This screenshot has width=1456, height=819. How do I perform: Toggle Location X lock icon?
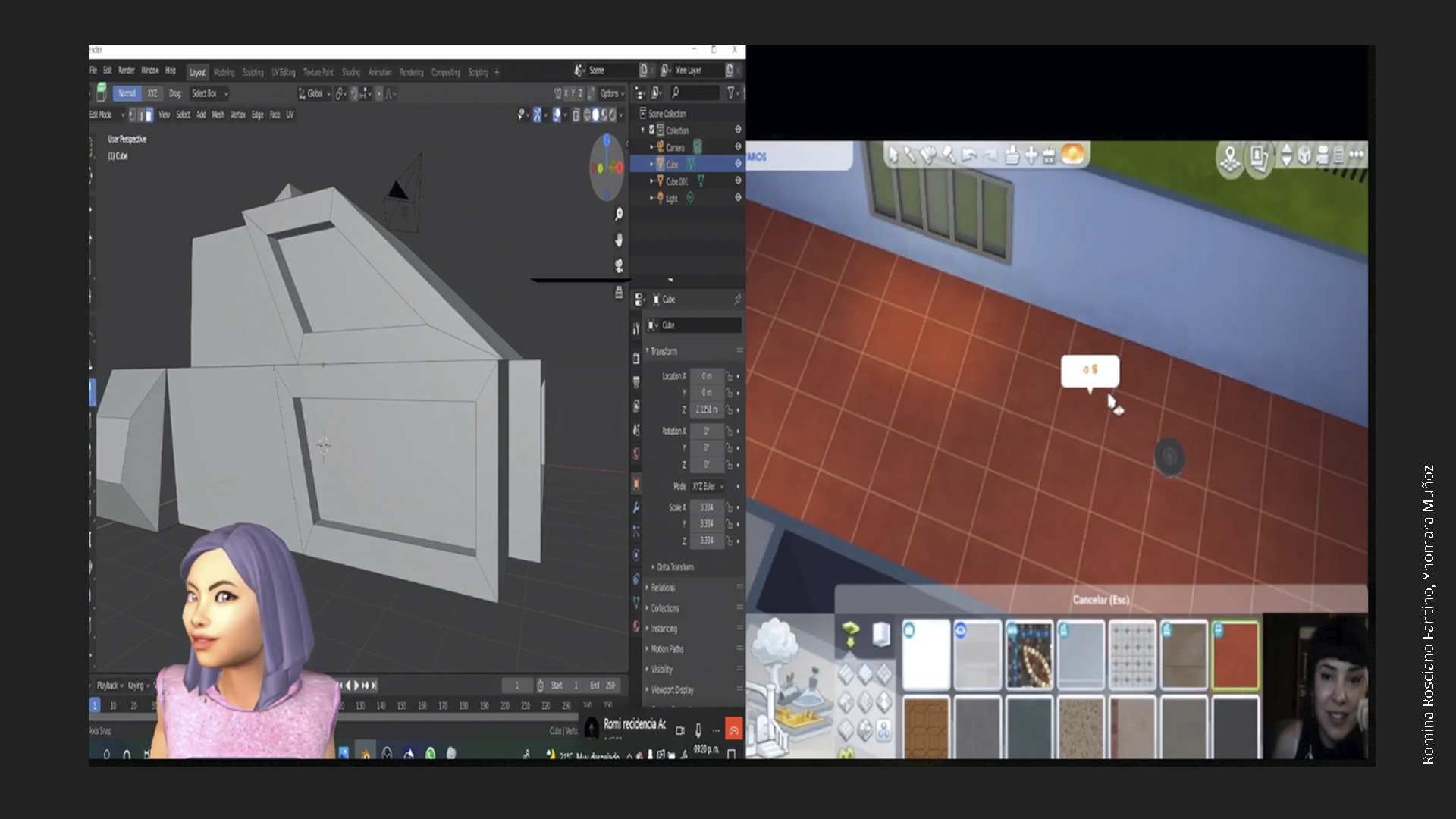point(730,376)
